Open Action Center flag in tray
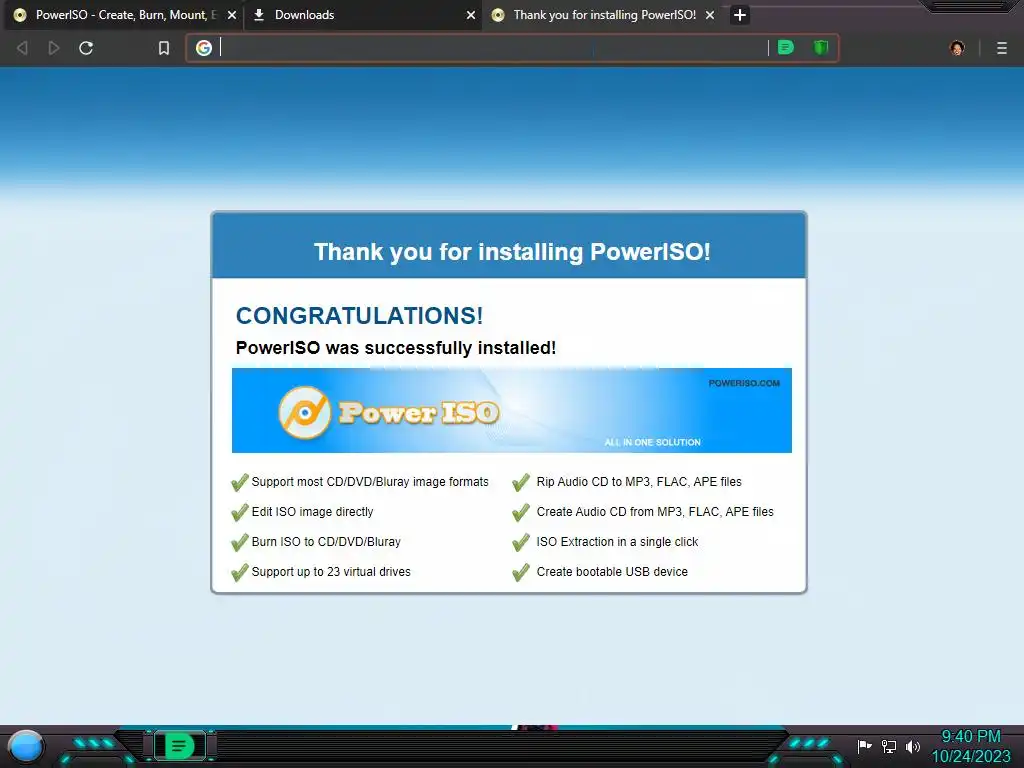Viewport: 1024px width, 768px height. click(864, 746)
